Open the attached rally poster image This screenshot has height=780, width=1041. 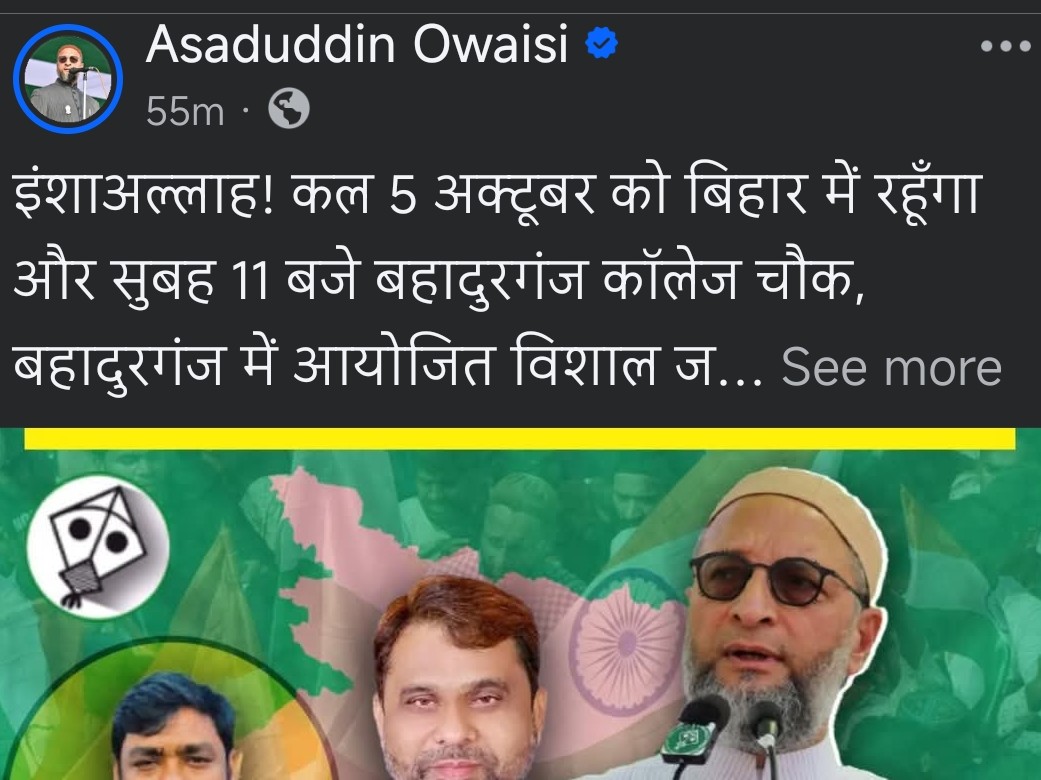click(520, 604)
